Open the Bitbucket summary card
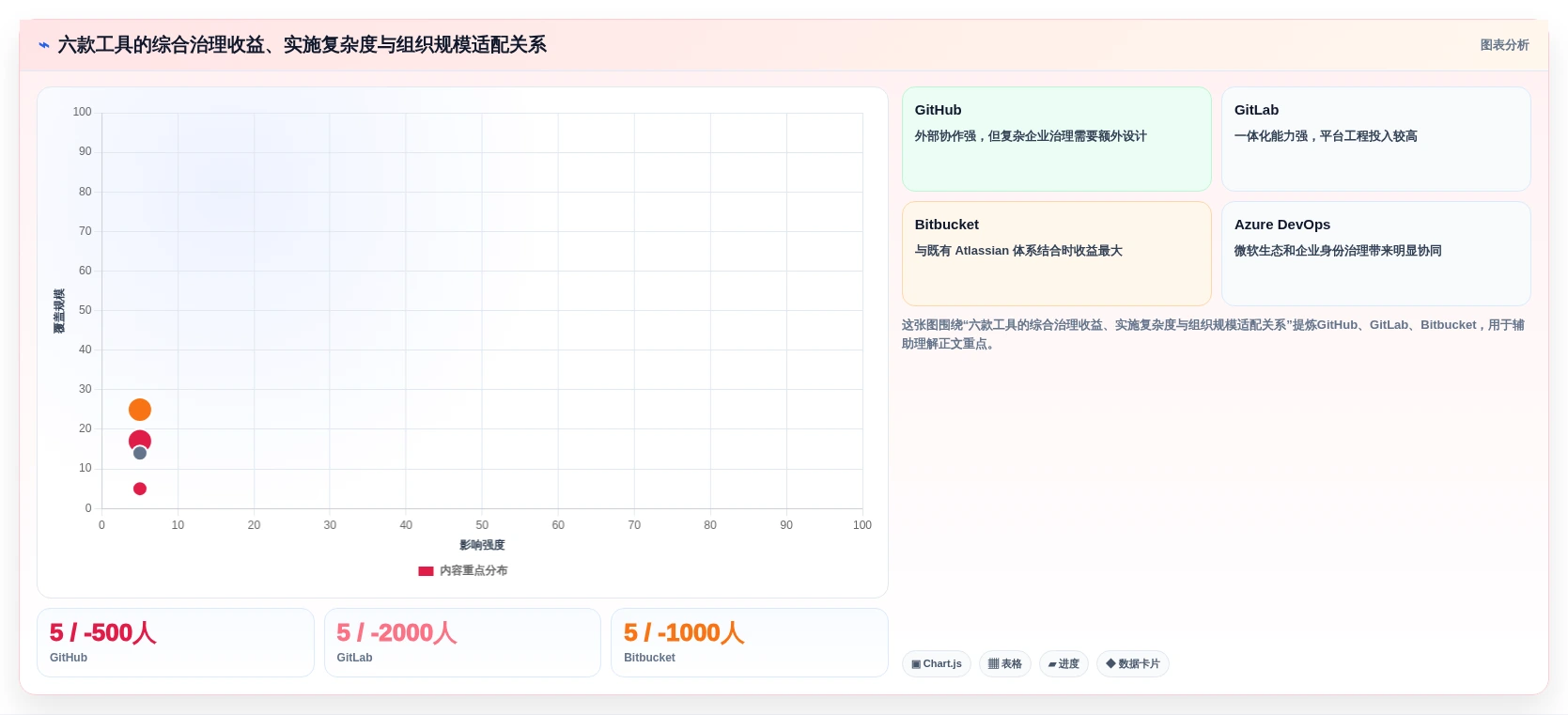This screenshot has width=1568, height=715. tap(1057, 254)
